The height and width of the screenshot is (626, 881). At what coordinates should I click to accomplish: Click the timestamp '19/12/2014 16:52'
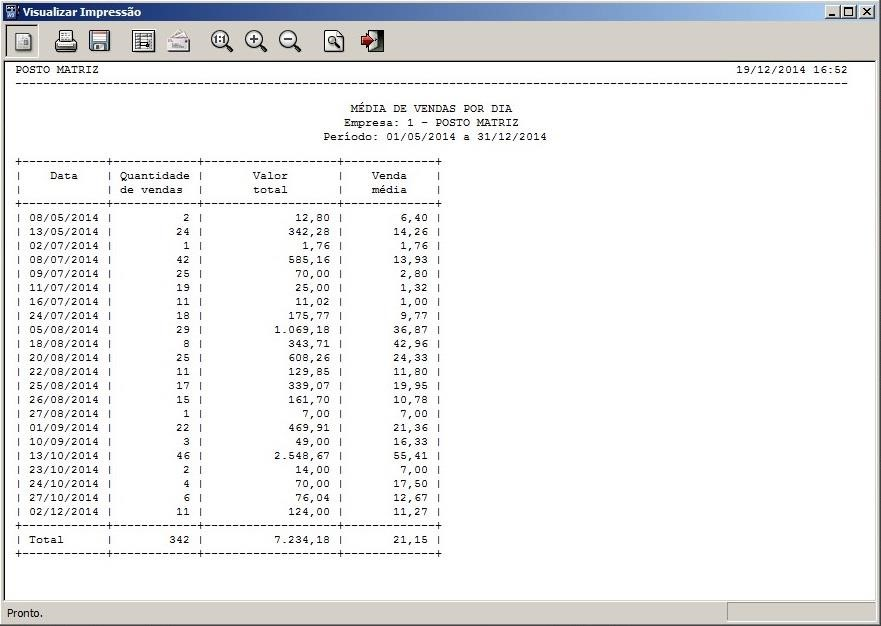click(792, 70)
